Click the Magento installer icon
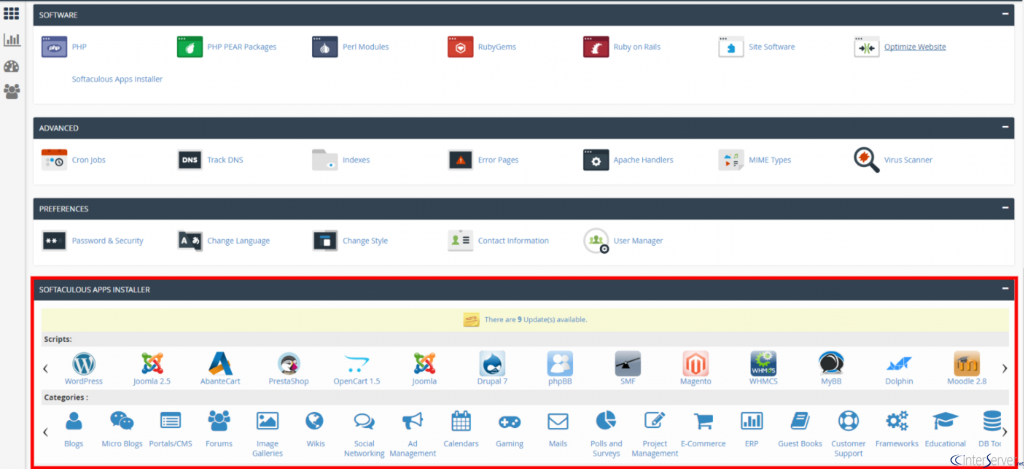The height and width of the screenshot is (469, 1024). tap(695, 363)
